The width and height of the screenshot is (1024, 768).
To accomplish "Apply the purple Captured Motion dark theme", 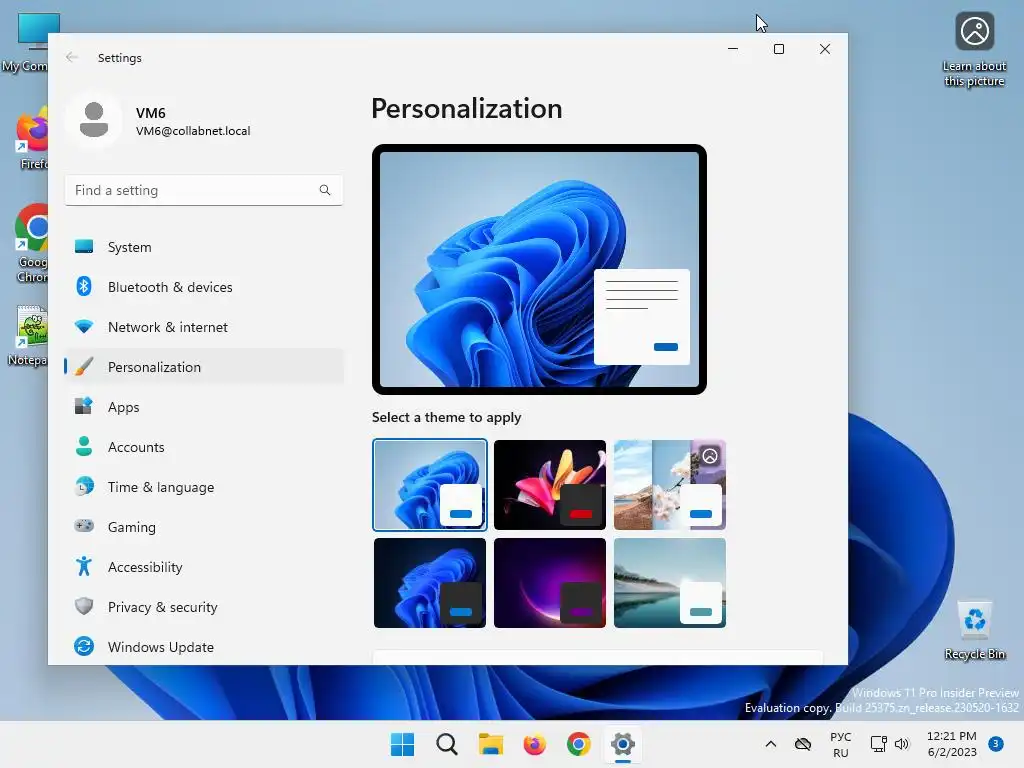I will tap(550, 583).
